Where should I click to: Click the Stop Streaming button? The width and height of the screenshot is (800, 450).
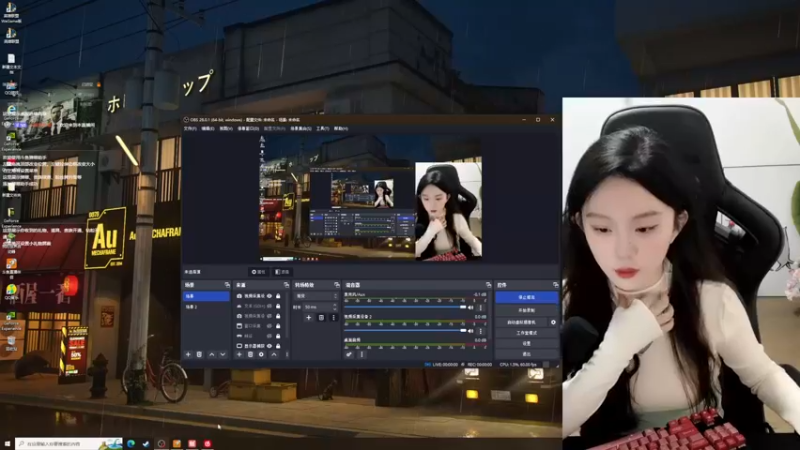click(527, 297)
